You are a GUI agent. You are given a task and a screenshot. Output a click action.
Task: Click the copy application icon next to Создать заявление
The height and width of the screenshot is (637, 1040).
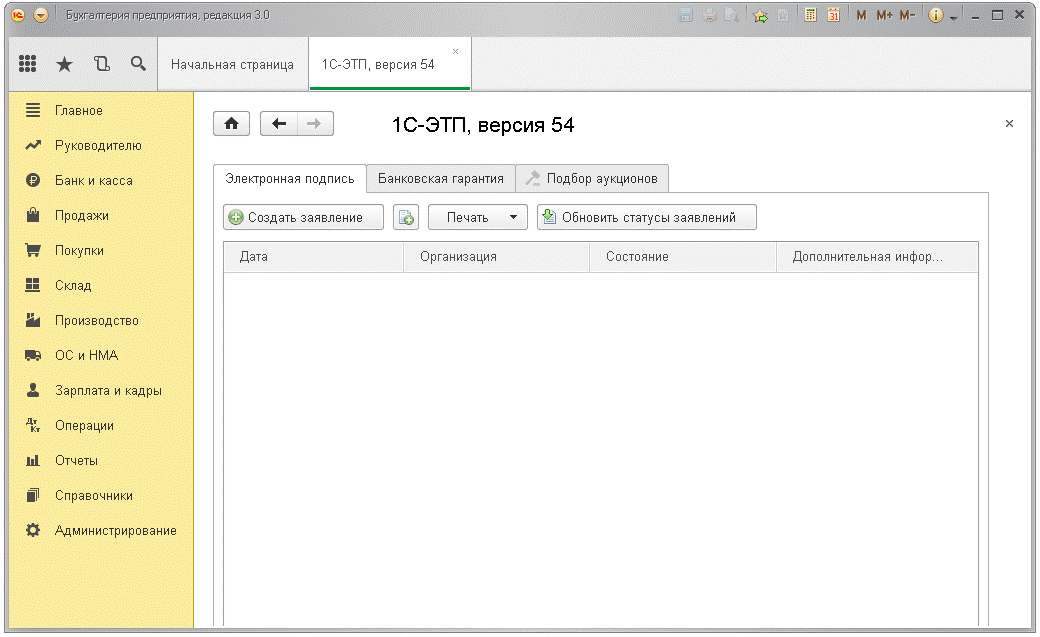pos(406,217)
